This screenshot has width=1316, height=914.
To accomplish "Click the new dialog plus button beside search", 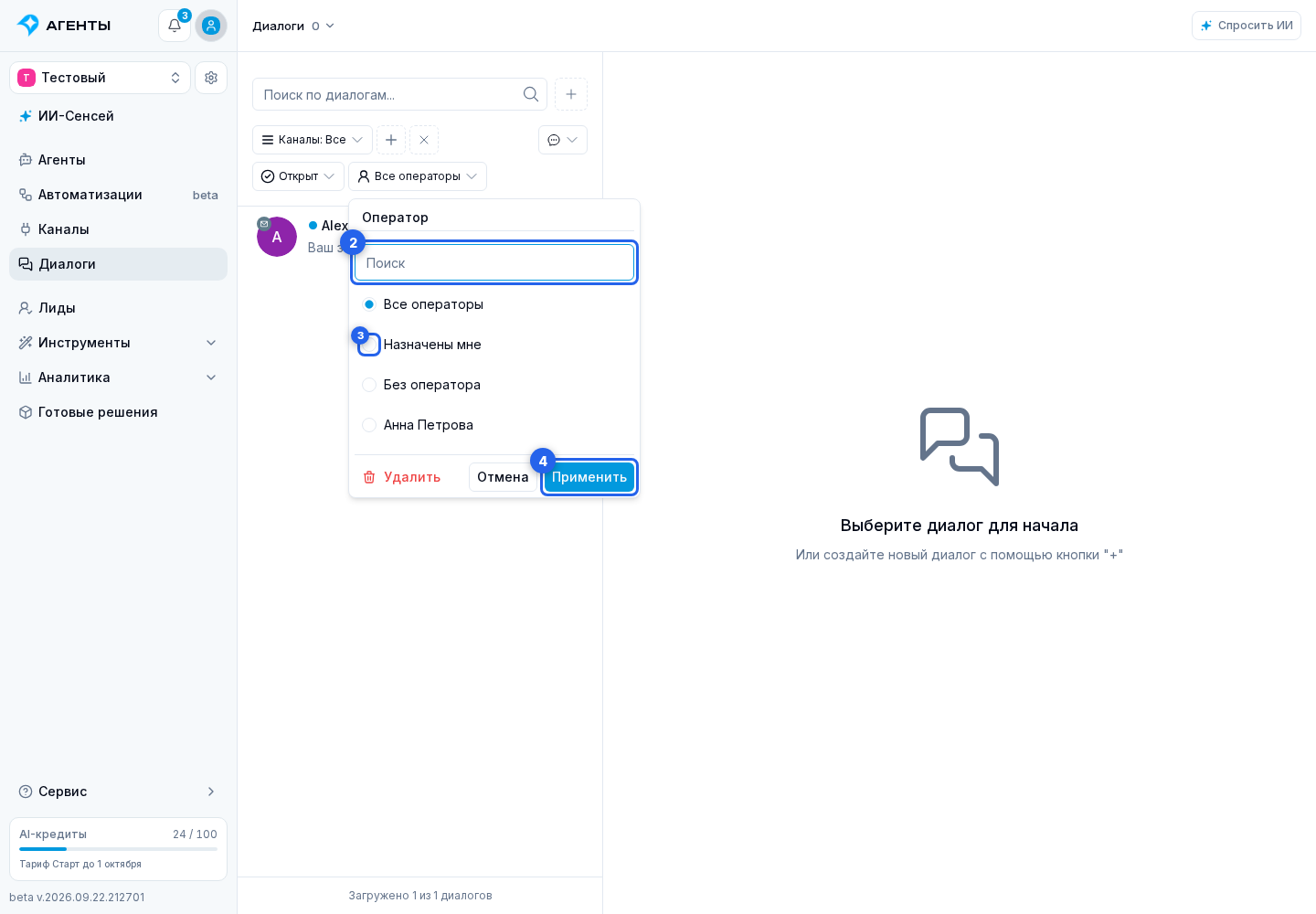I will (571, 94).
